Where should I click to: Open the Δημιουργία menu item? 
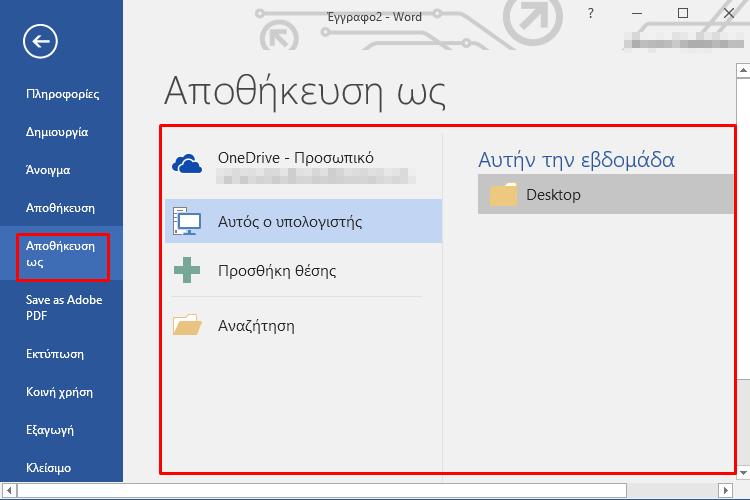click(57, 132)
